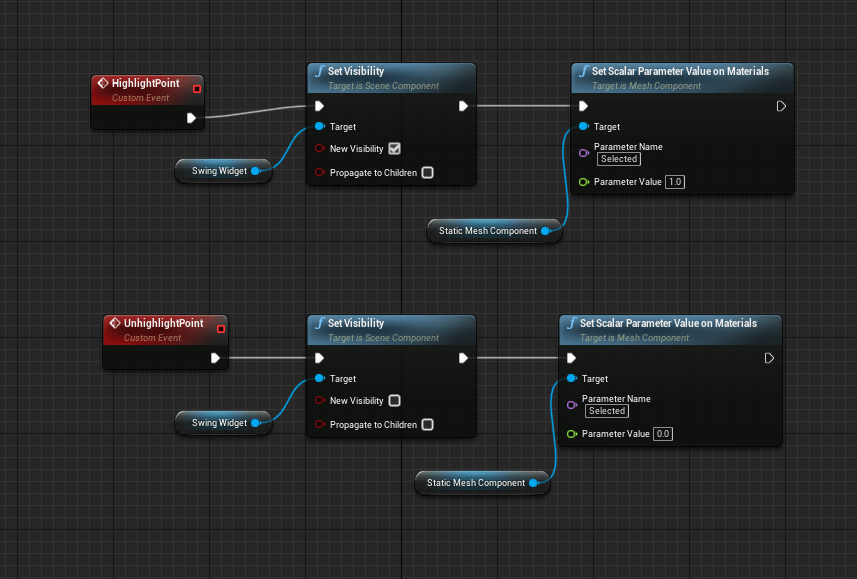Enable Propagate to Children in top node
857x579 pixels.
click(x=427, y=173)
